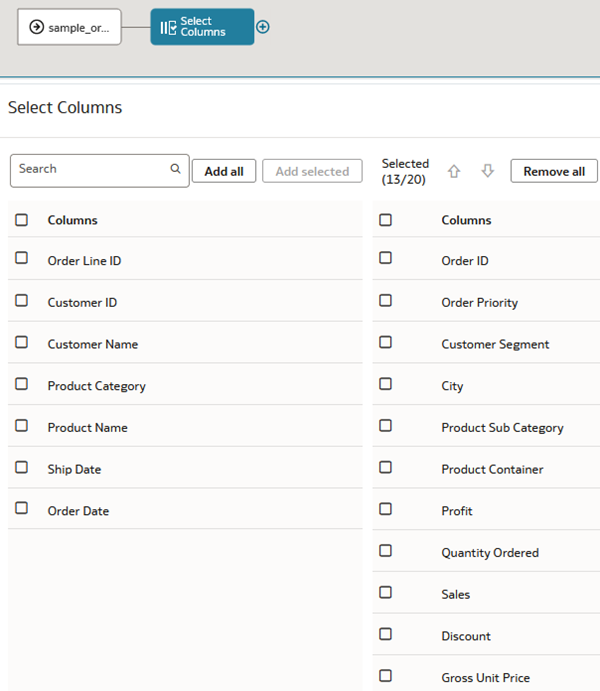Select the Select Columns step node
The height and width of the screenshot is (691, 600).
point(201,27)
